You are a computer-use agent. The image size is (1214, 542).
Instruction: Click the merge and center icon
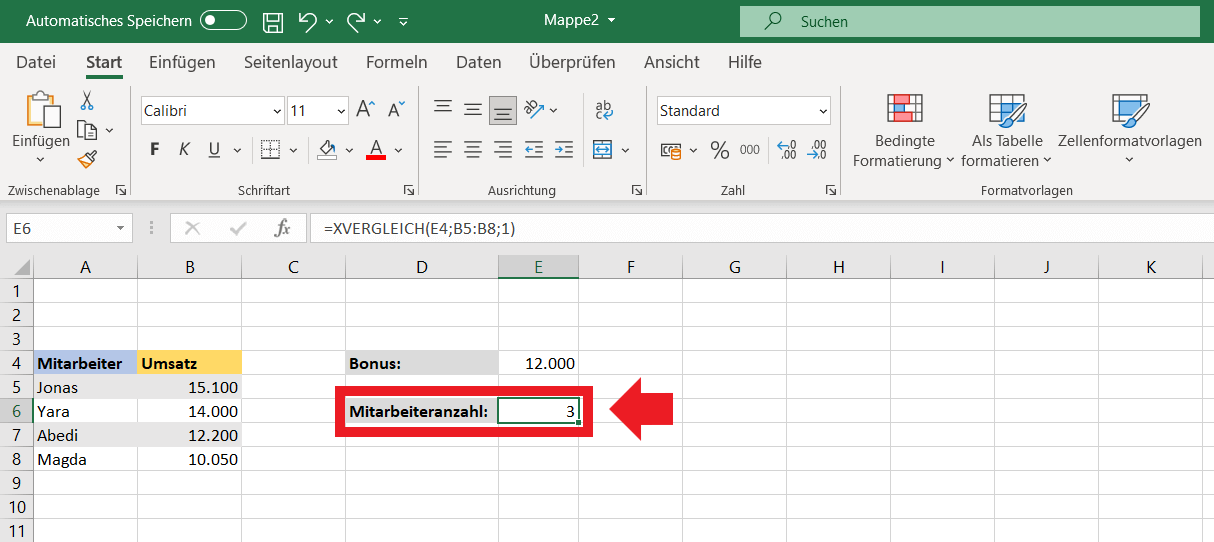tap(603, 150)
